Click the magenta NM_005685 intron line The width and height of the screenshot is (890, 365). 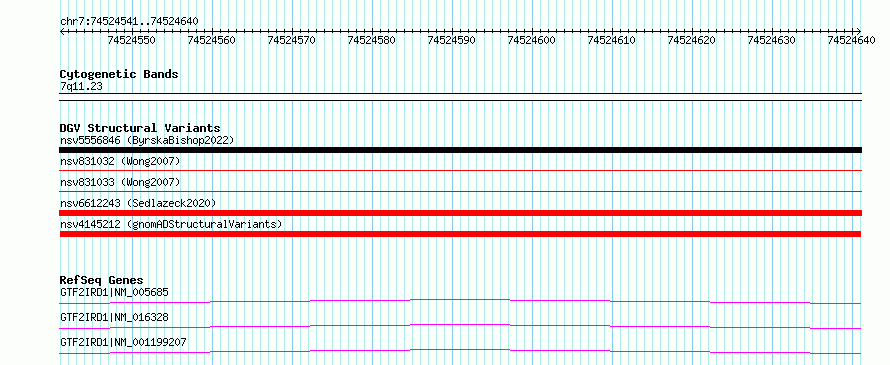tap(460, 301)
